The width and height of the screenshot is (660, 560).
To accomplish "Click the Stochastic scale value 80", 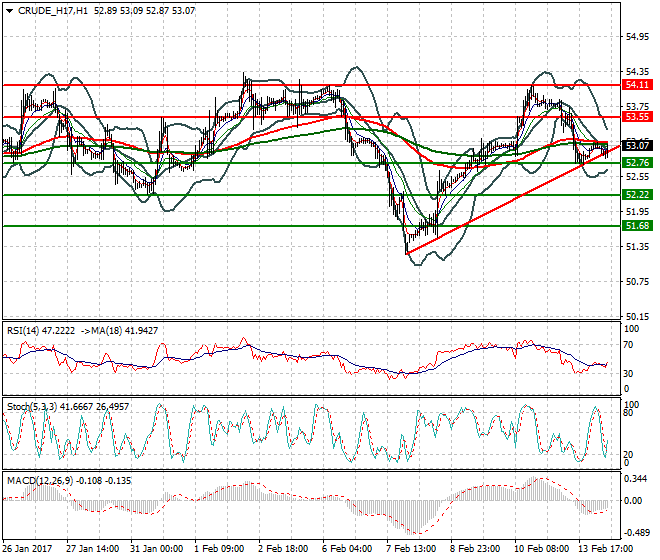I will click(x=628, y=413).
